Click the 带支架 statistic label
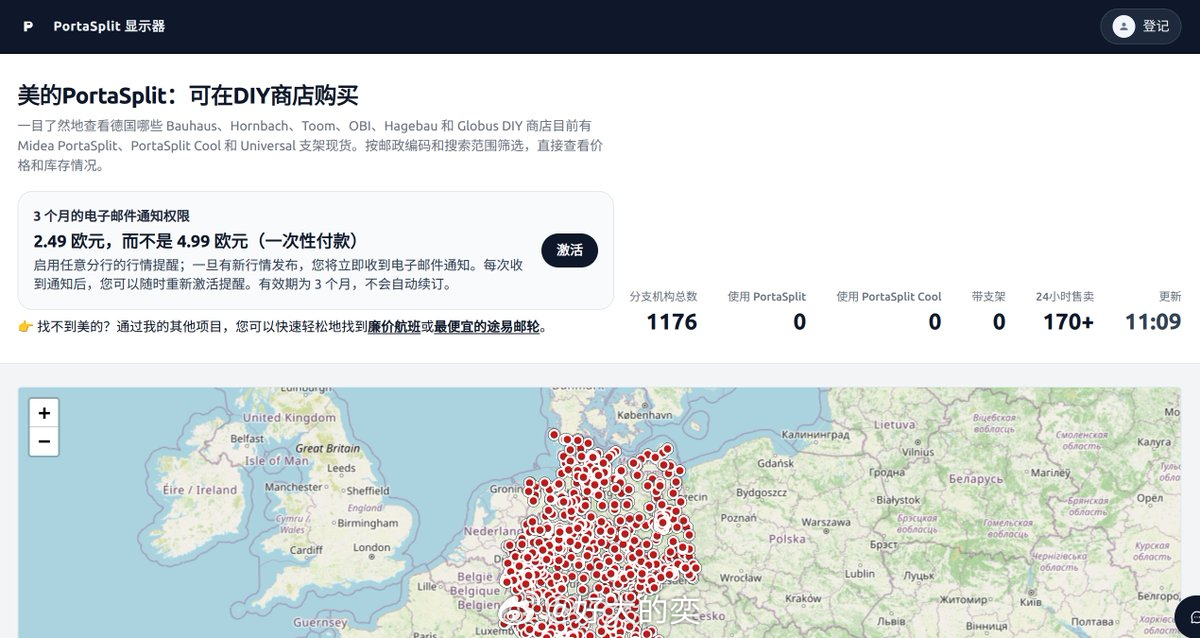1200x638 pixels. (988, 297)
